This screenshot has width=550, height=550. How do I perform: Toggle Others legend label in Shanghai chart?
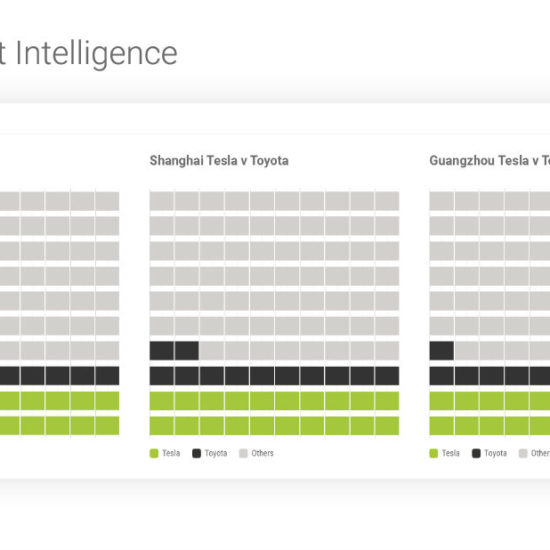(262, 453)
